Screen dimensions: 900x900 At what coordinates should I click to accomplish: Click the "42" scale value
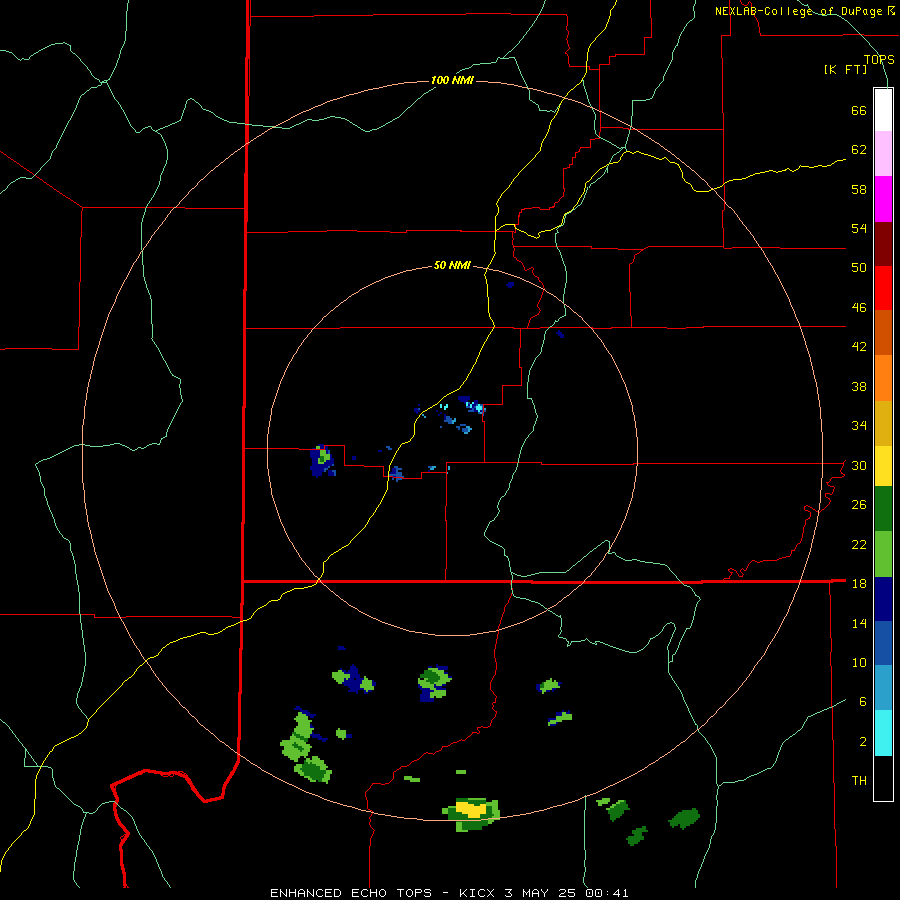pos(859,347)
